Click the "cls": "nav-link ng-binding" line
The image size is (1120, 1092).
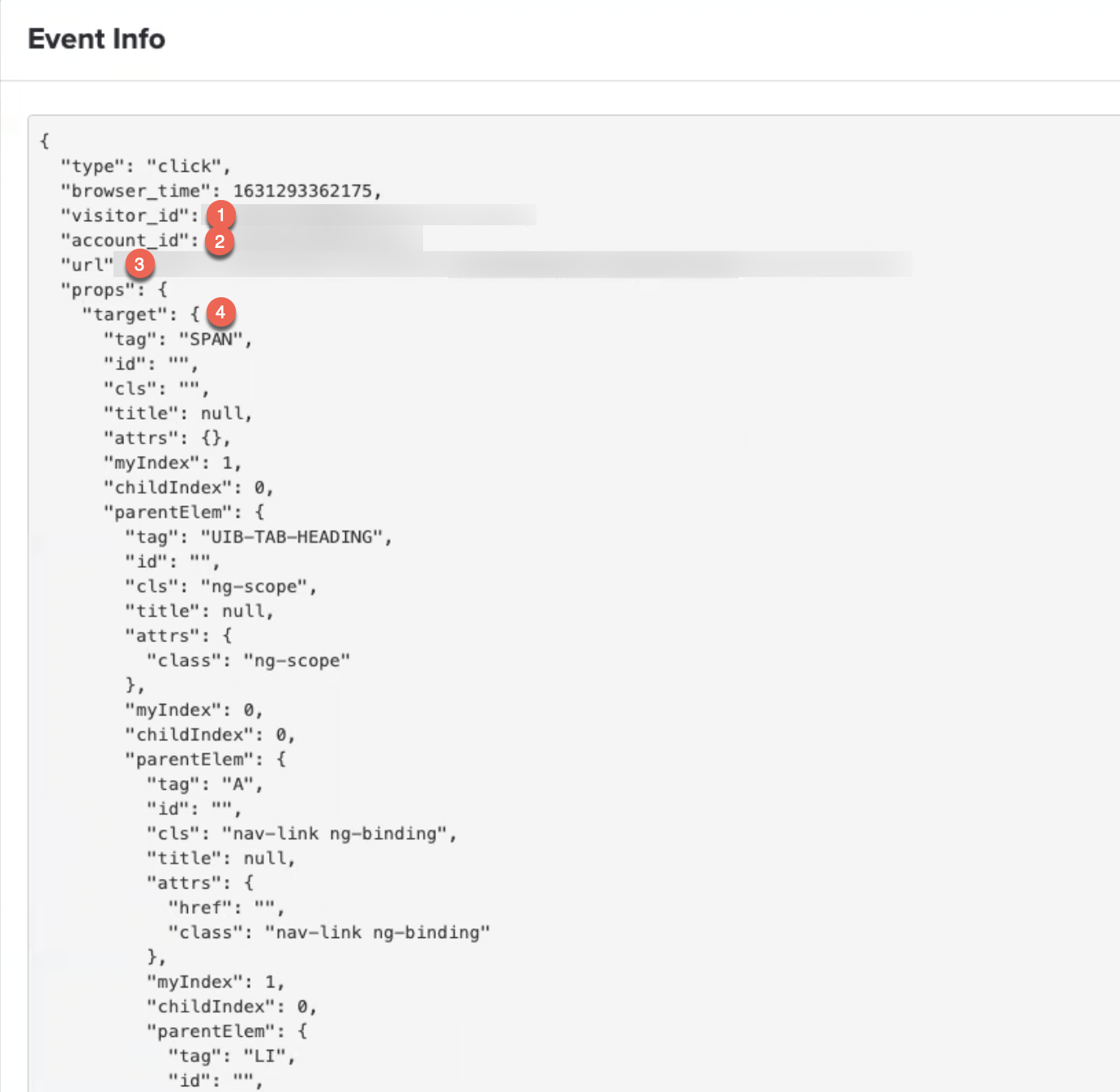click(x=301, y=834)
